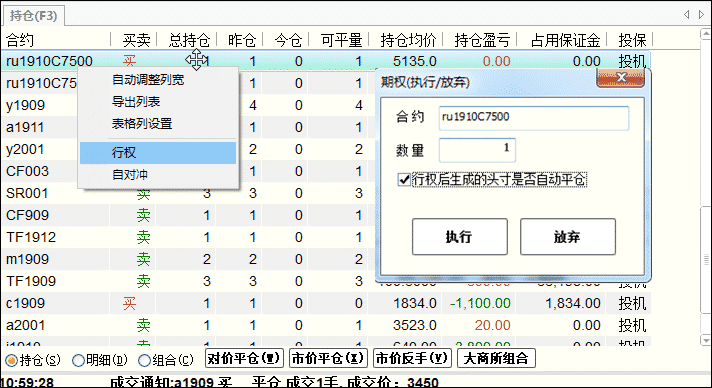Select the ru1910C7500 position row
The image size is (712, 388).
tap(326, 61)
